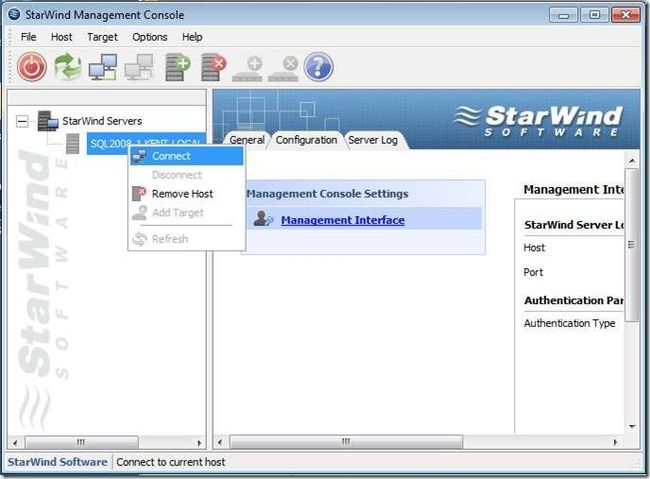Open the Options menu
This screenshot has width=650, height=479.
pyautogui.click(x=150, y=37)
